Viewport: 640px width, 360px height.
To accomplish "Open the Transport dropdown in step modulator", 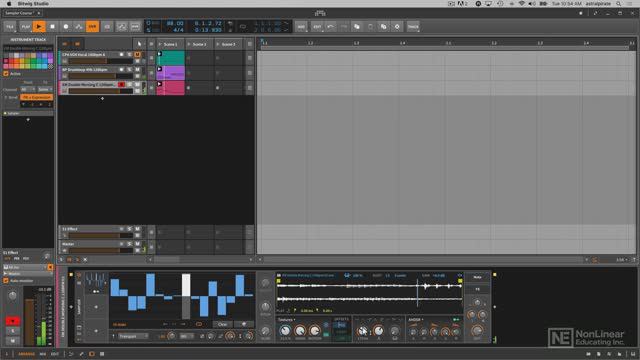I will pyautogui.click(x=133, y=336).
